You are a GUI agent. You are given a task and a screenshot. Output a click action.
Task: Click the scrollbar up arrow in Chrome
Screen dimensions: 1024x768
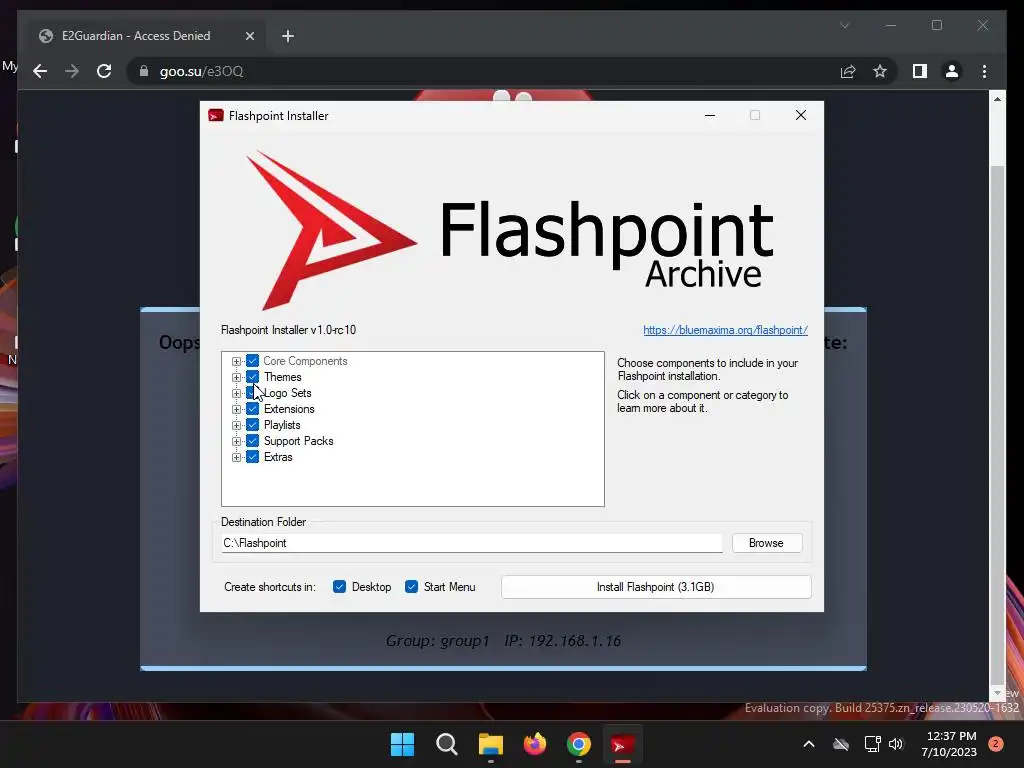pyautogui.click(x=997, y=99)
